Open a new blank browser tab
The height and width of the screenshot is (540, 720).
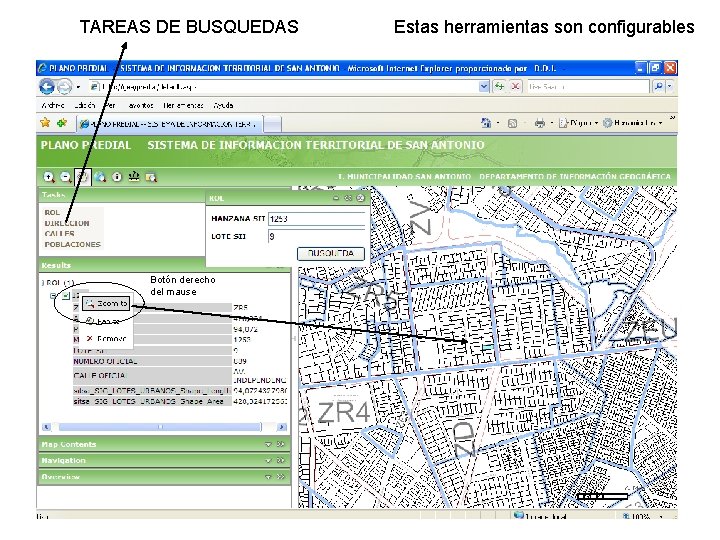(x=272, y=124)
